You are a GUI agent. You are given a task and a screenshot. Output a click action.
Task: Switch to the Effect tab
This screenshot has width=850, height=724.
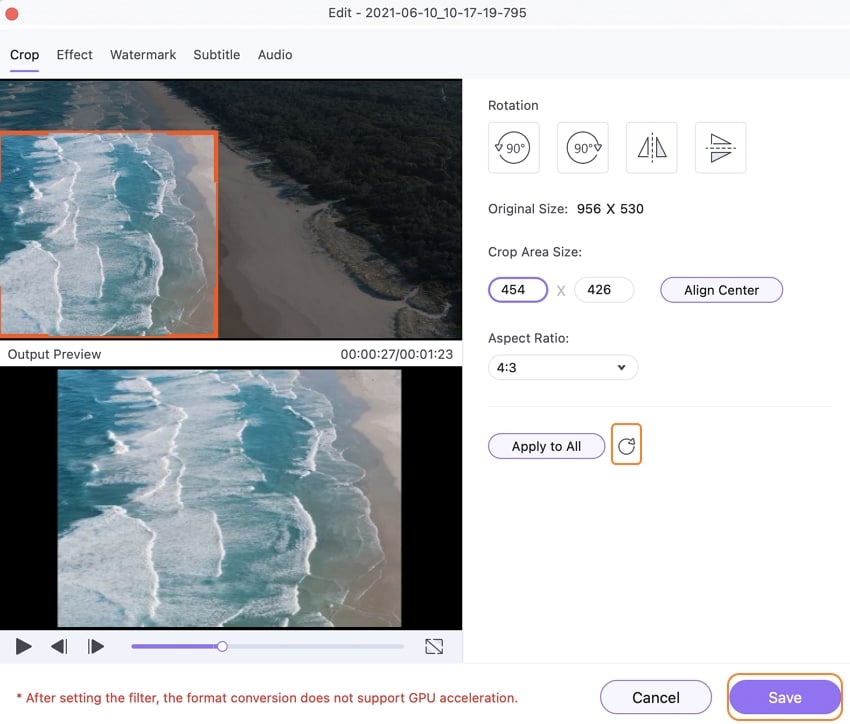click(74, 55)
